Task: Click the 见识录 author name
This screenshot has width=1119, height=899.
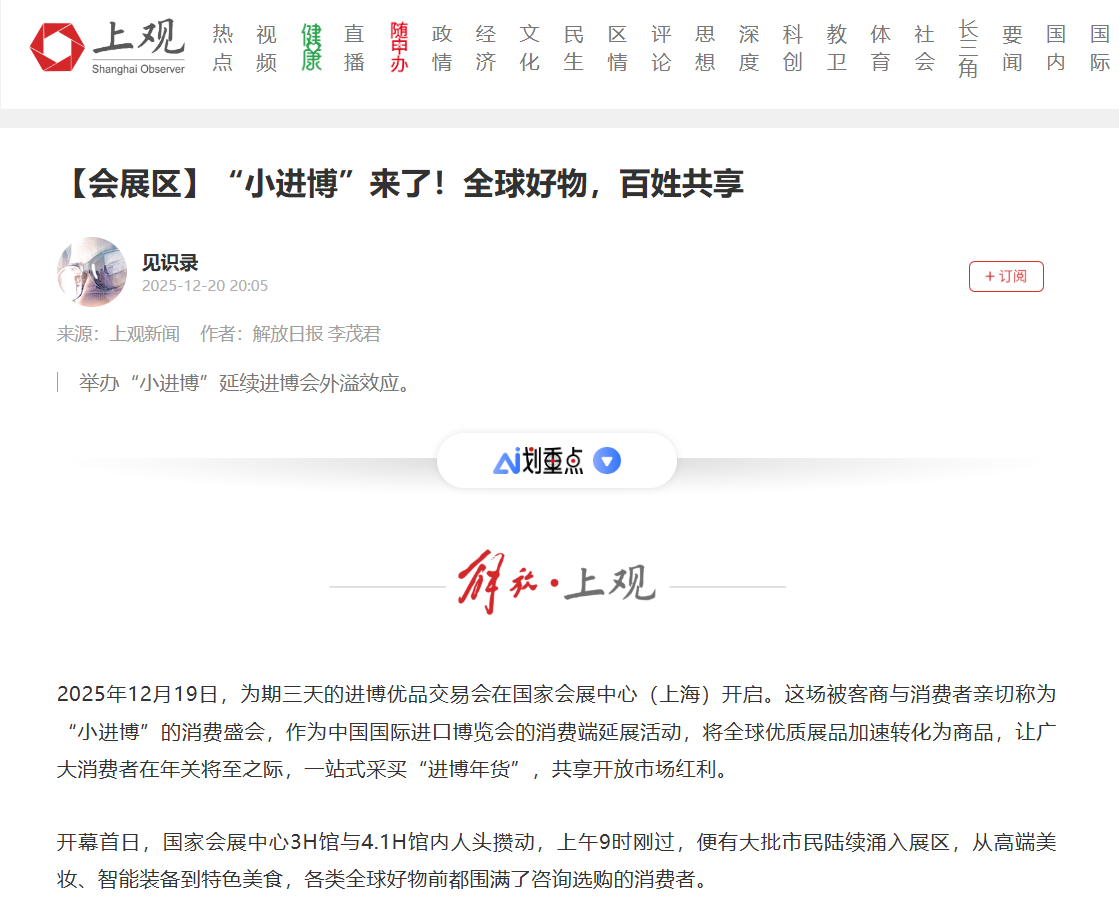Action: pos(170,263)
